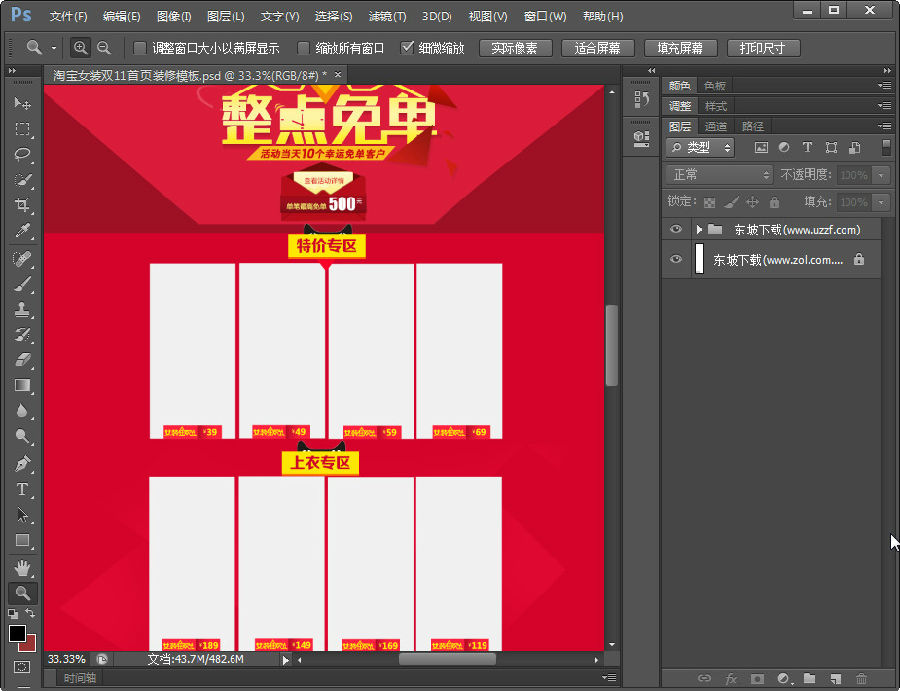Click the filter-for-type-layers T icon
The image size is (900, 691).
point(808,147)
